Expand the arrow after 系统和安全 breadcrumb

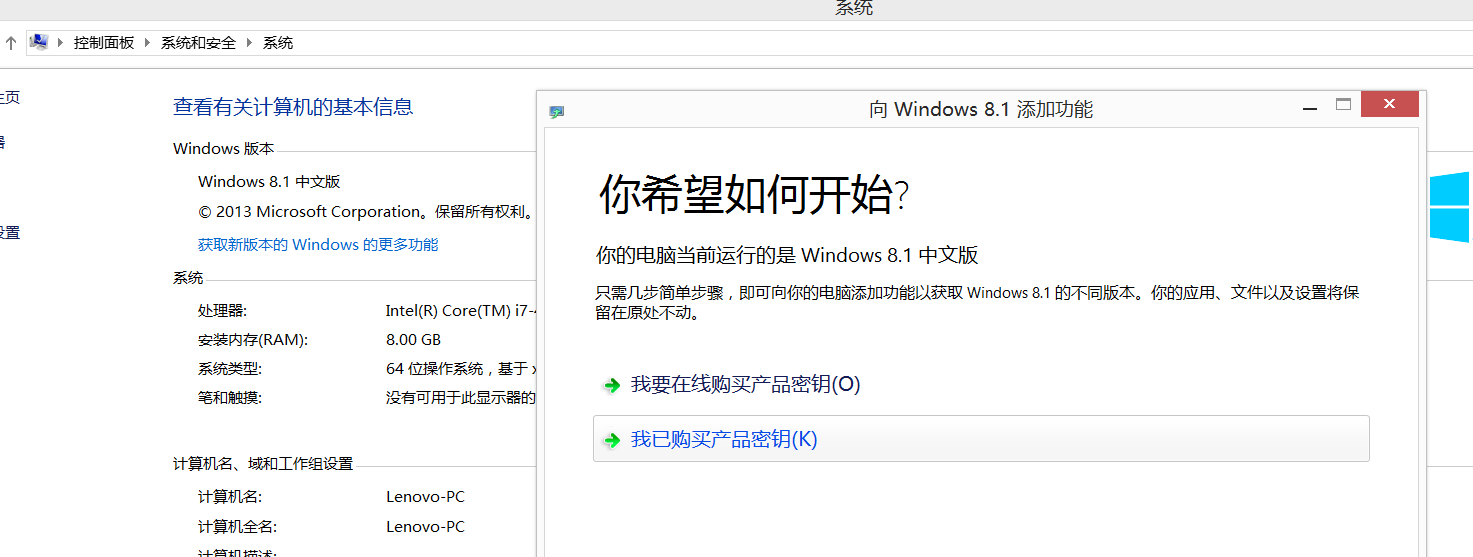point(250,43)
